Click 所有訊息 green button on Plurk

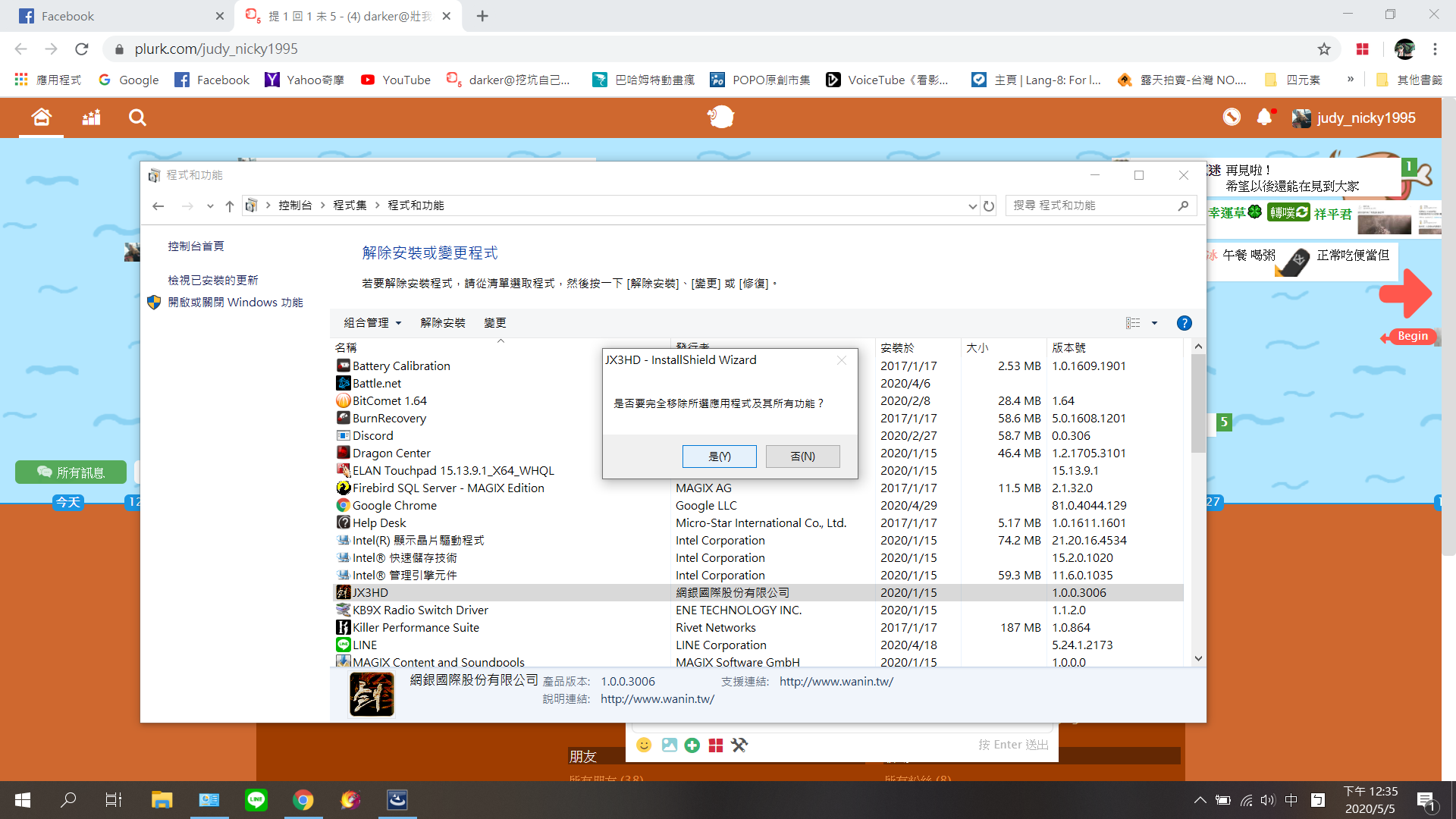coord(71,472)
